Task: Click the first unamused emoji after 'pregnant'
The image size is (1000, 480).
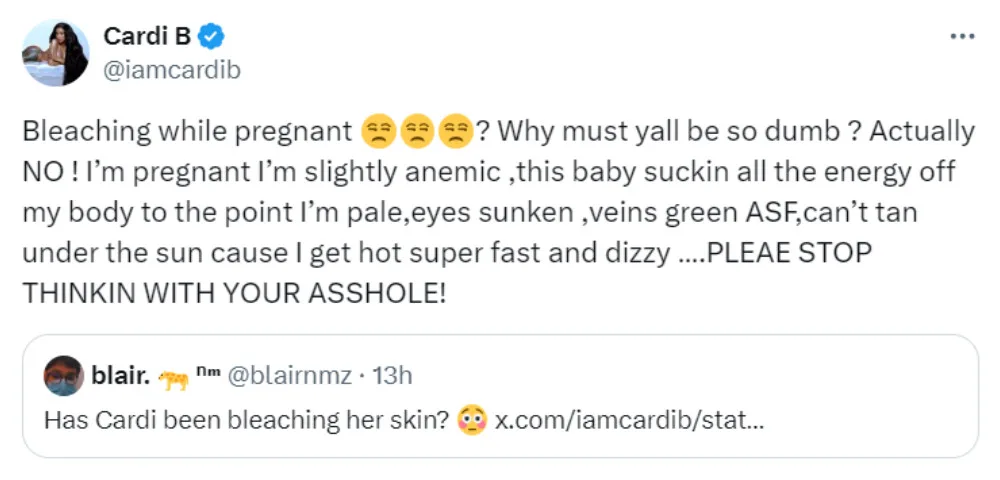Action: 376,132
